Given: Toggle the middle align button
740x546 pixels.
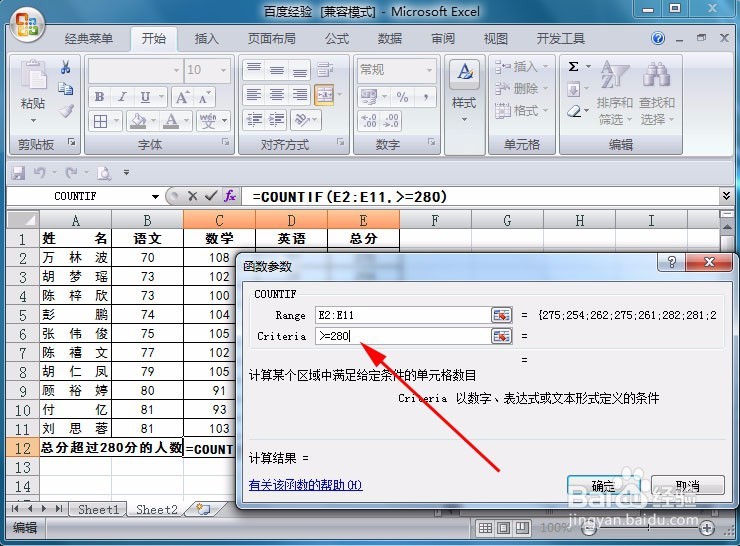Looking at the screenshot, I should pos(277,70).
